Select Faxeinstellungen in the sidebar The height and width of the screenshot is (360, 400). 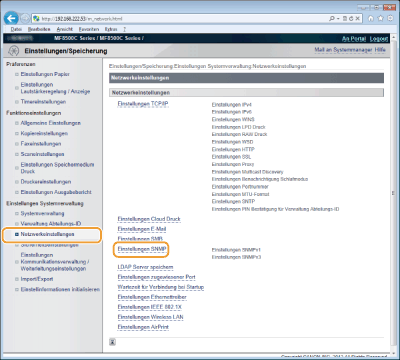pos(41,144)
